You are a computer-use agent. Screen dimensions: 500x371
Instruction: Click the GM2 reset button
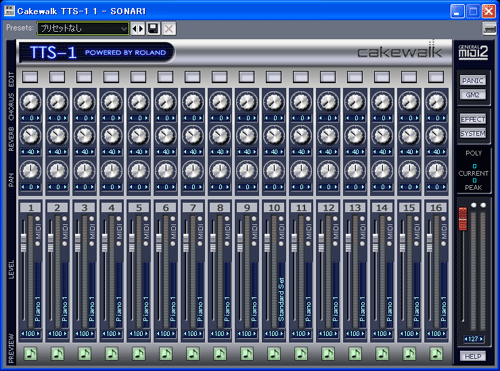pos(473,95)
